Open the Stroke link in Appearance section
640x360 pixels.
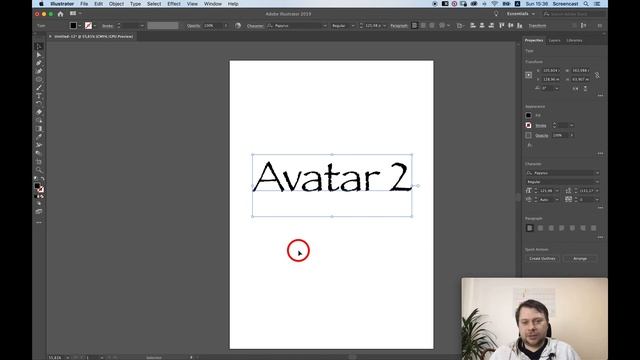coord(541,126)
